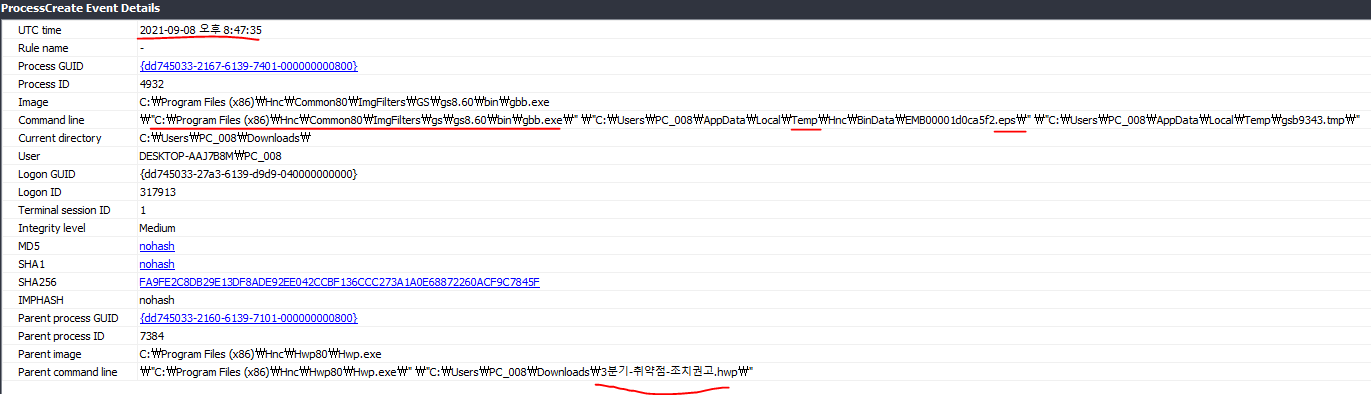
Task: Click the Rule name field label
Action: point(43,48)
